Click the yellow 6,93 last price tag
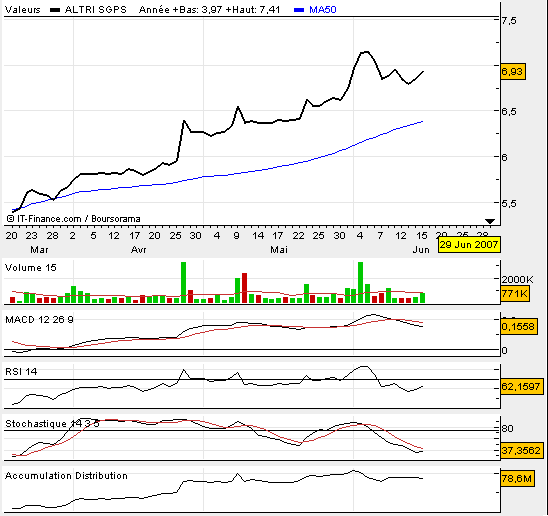Screen dimensions: 548x516 click(x=513, y=72)
